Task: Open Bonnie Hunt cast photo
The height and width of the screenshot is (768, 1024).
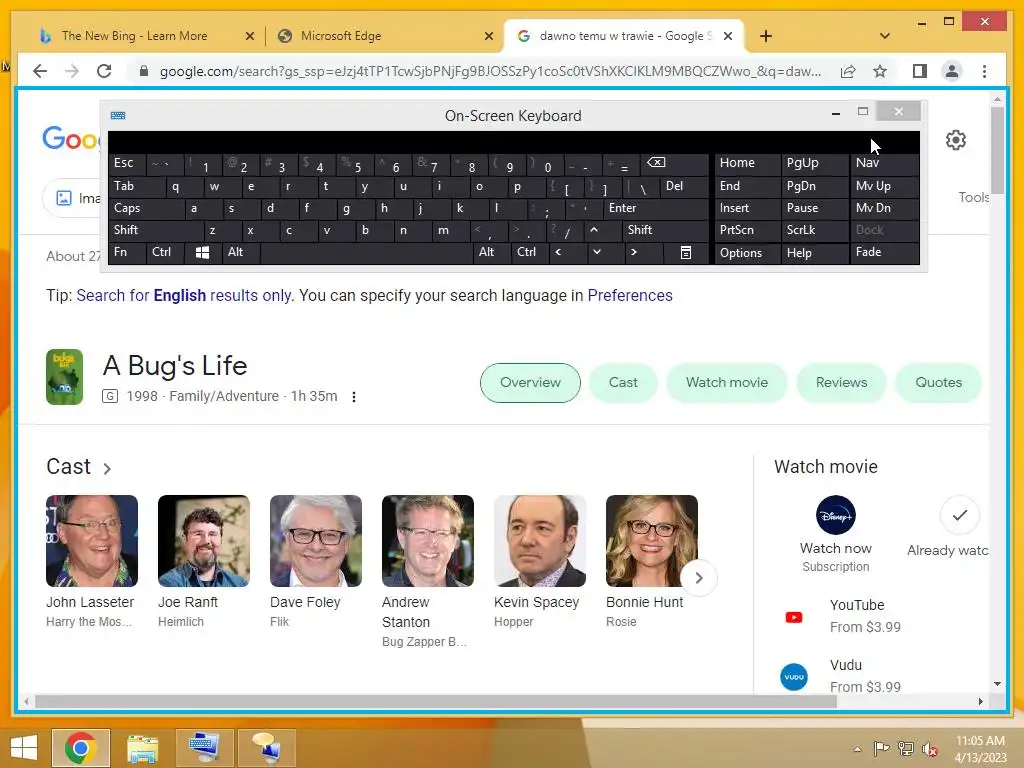Action: tap(652, 541)
